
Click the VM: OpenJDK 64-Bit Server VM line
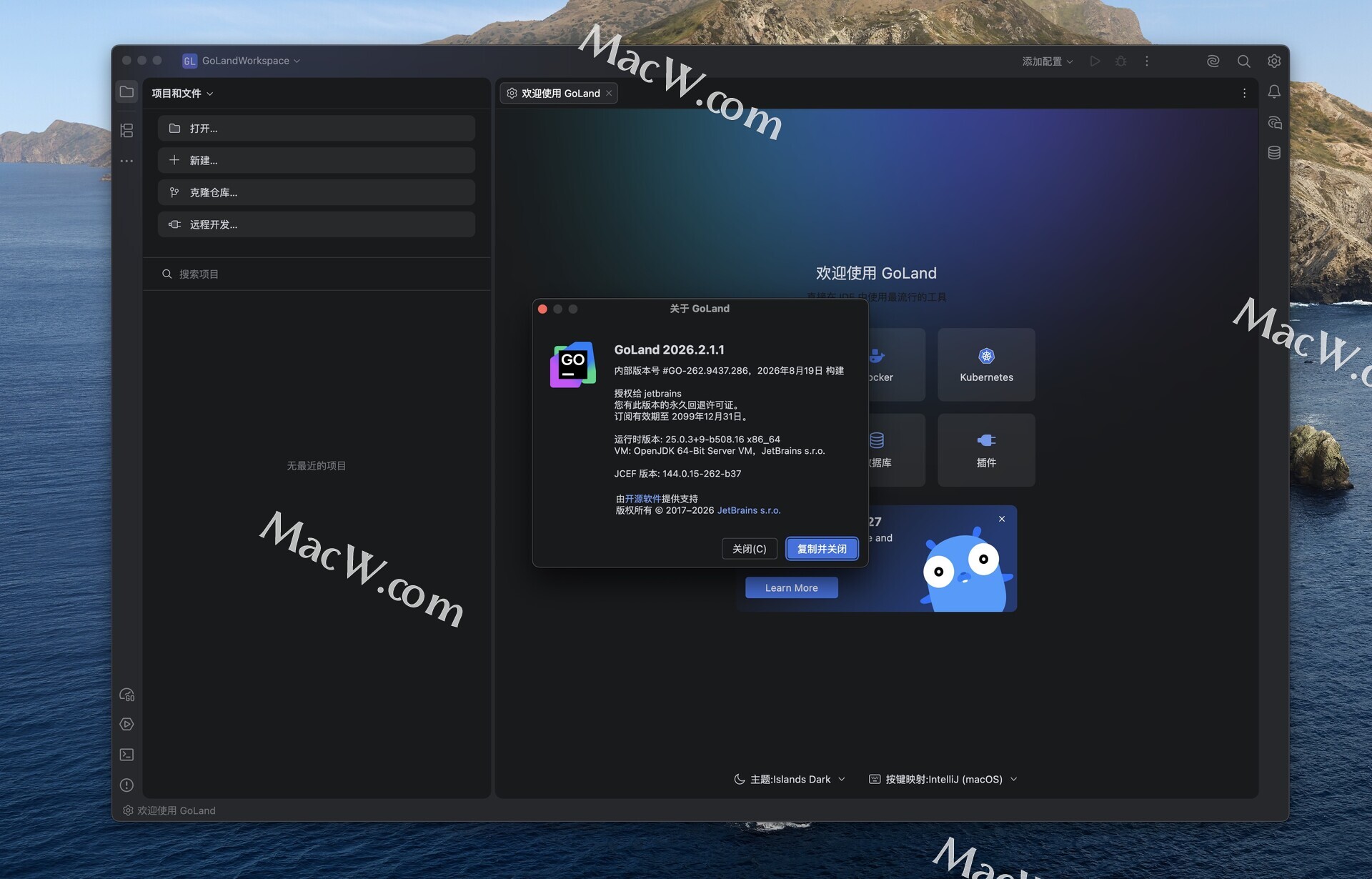click(x=720, y=451)
